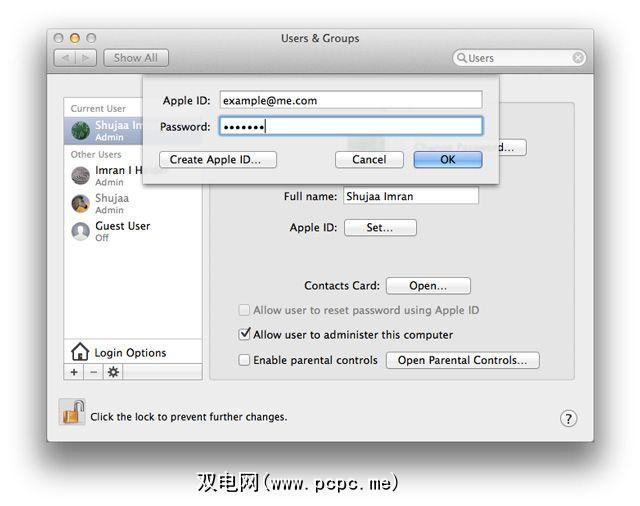Viewport: 640px width, 506px height.
Task: Open the Contacts Card with Open… button
Action: pos(428,286)
